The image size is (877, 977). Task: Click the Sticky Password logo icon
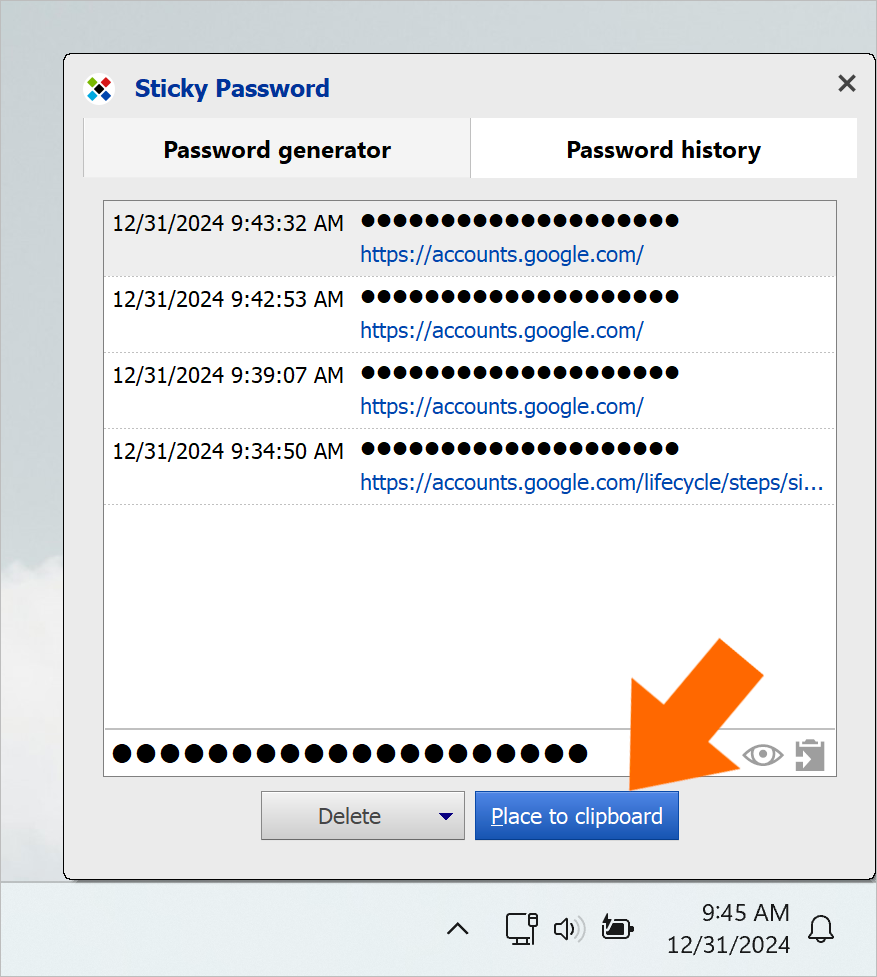point(100,88)
